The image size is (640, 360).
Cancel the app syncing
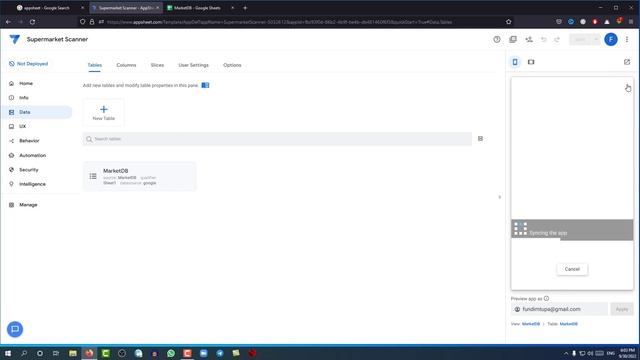572,269
